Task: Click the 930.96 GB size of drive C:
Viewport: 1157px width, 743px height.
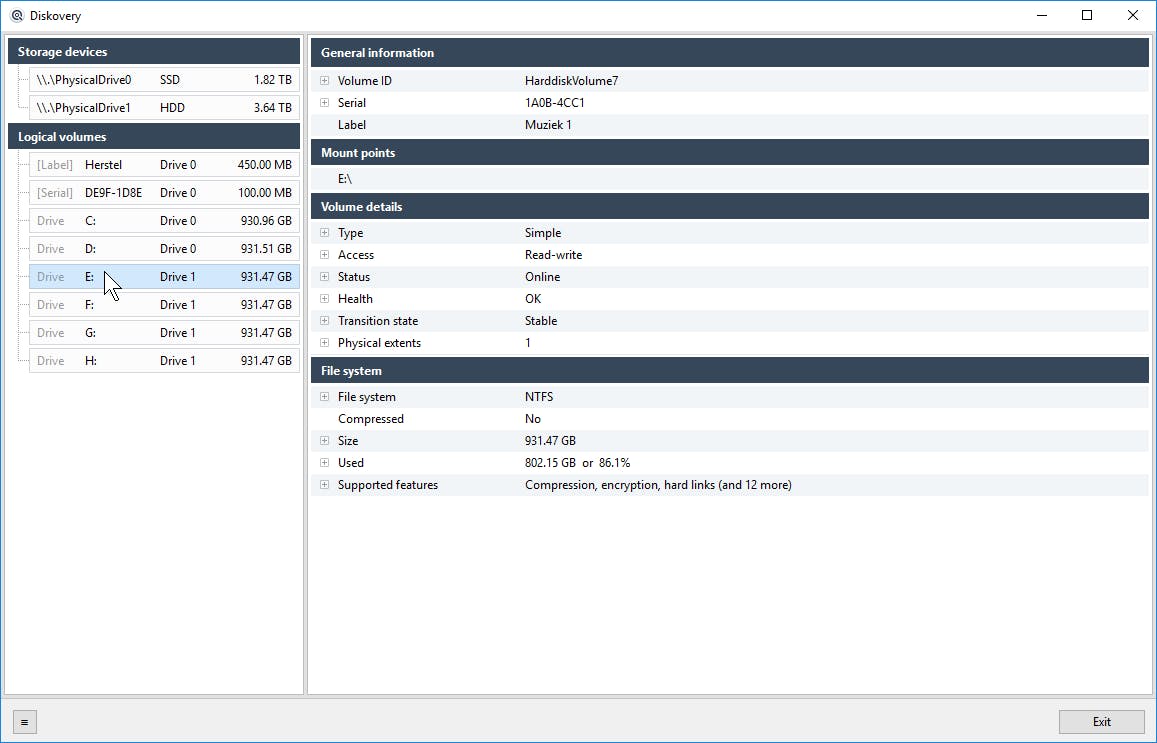Action: [266, 221]
